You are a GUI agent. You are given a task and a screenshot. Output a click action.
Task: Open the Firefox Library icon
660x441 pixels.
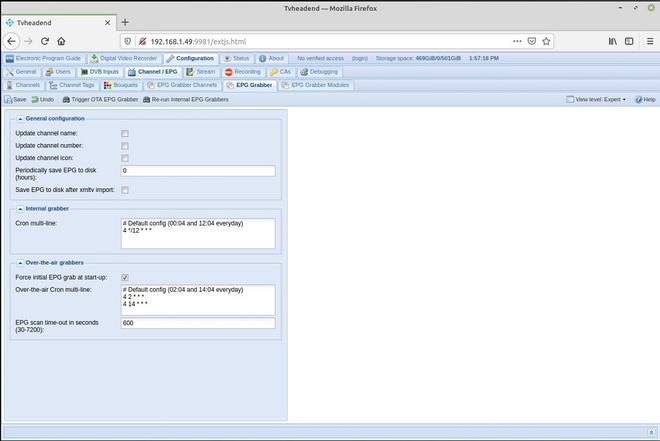click(x=613, y=41)
